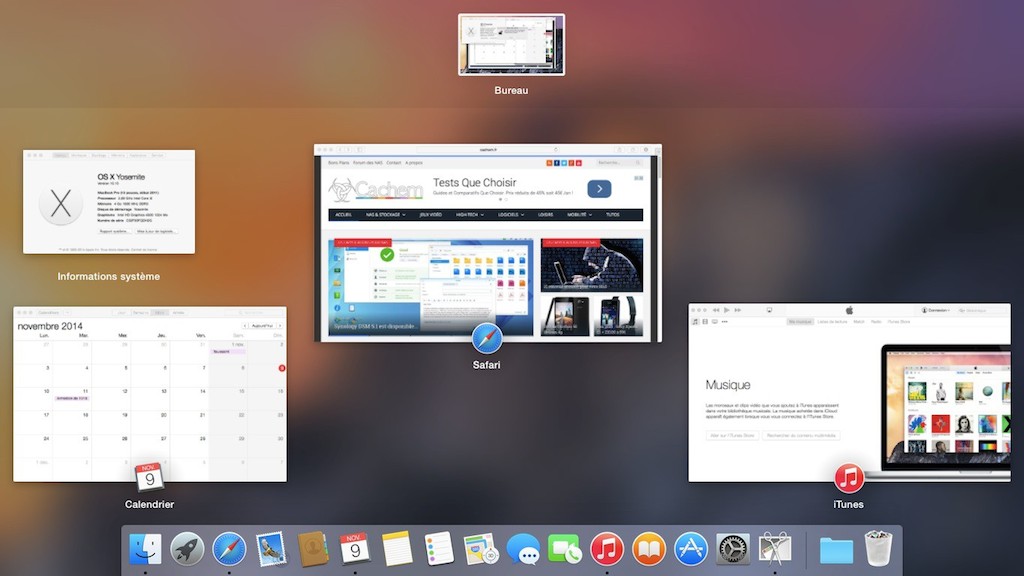This screenshot has width=1024, height=576.
Task: Switch to Listes de lecture tab in iTunes
Action: (832, 322)
